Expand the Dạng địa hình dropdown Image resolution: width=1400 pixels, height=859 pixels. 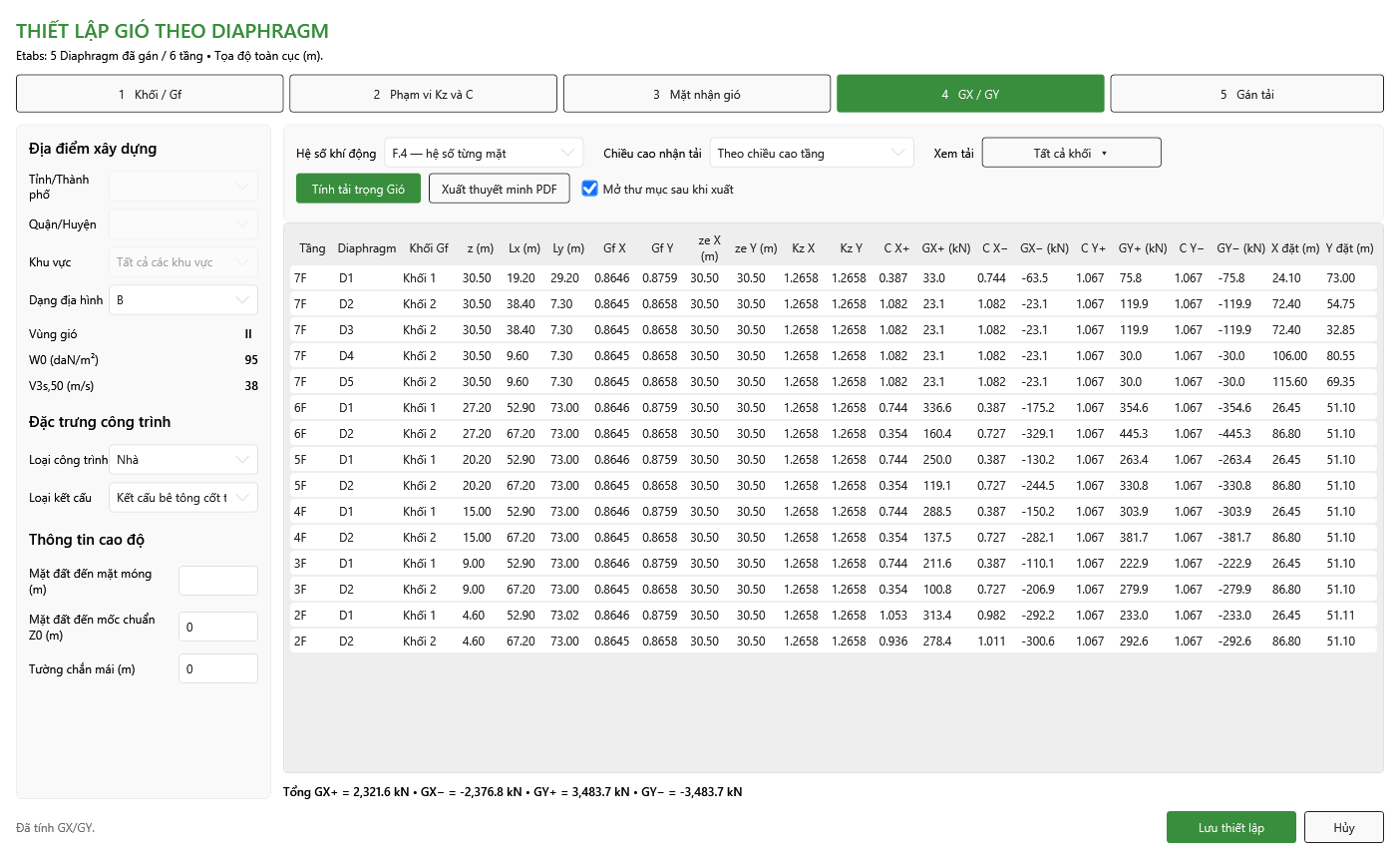(x=183, y=299)
